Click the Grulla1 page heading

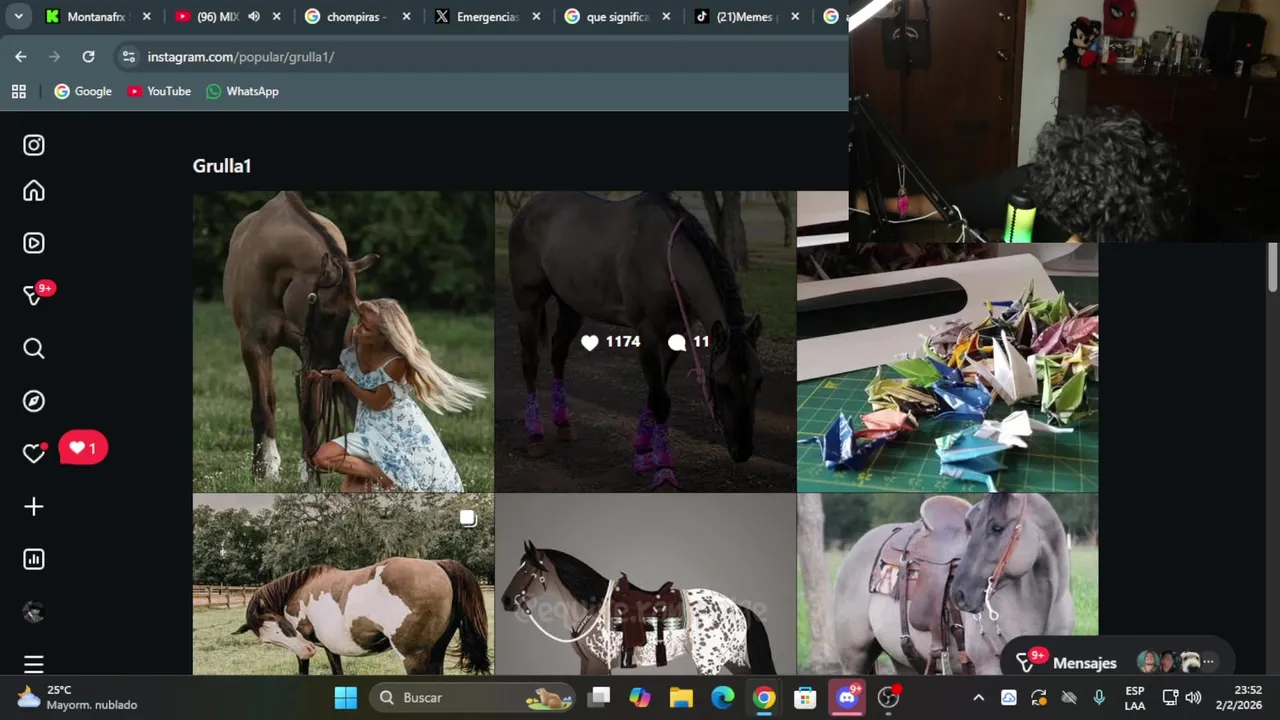222,166
